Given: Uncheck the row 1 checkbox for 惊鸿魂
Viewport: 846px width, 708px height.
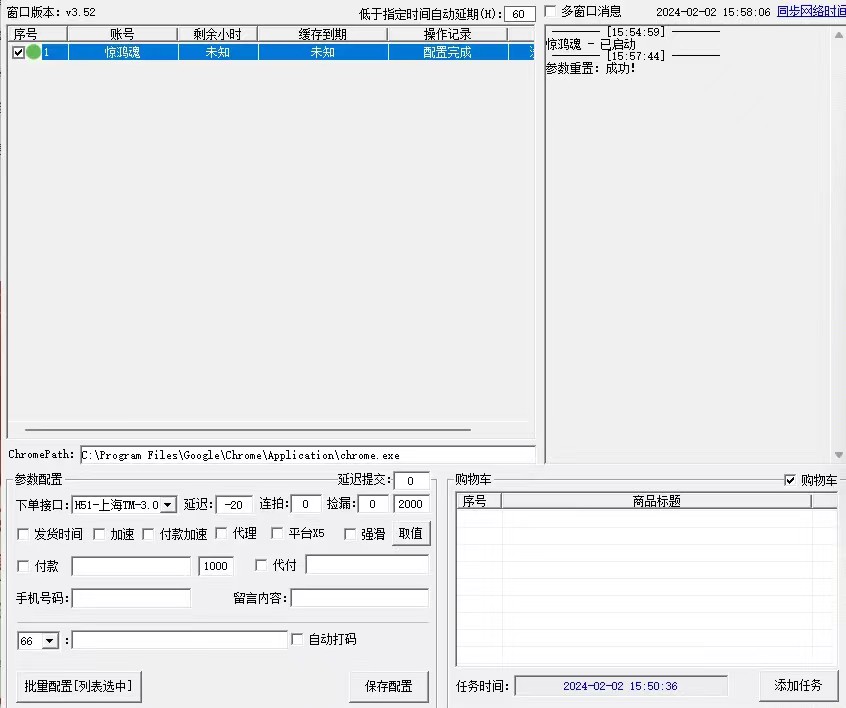Looking at the screenshot, I should click(x=18, y=52).
